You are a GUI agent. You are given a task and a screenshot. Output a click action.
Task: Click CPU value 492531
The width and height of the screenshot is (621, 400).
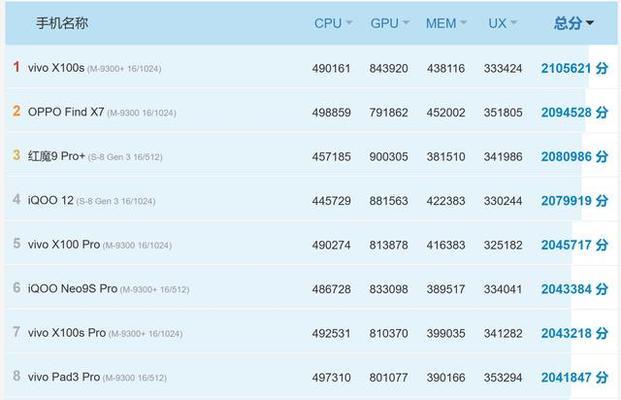click(x=331, y=333)
